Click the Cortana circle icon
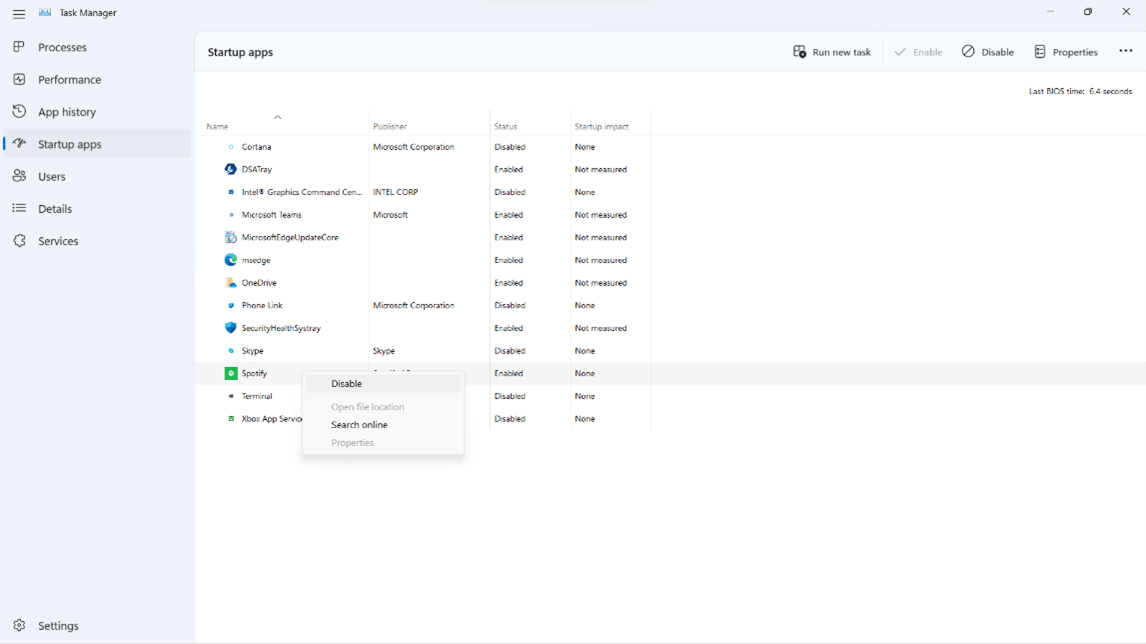This screenshot has width=1146, height=644. 231,147
